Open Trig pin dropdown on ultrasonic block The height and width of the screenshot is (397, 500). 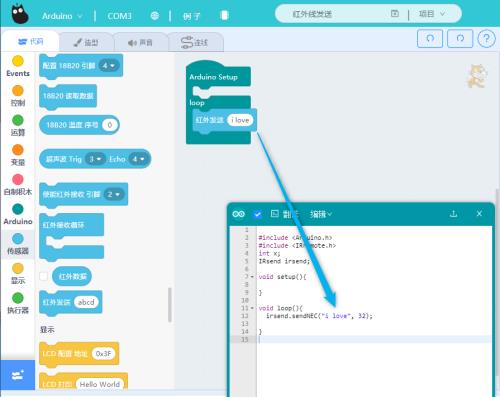tap(95, 159)
